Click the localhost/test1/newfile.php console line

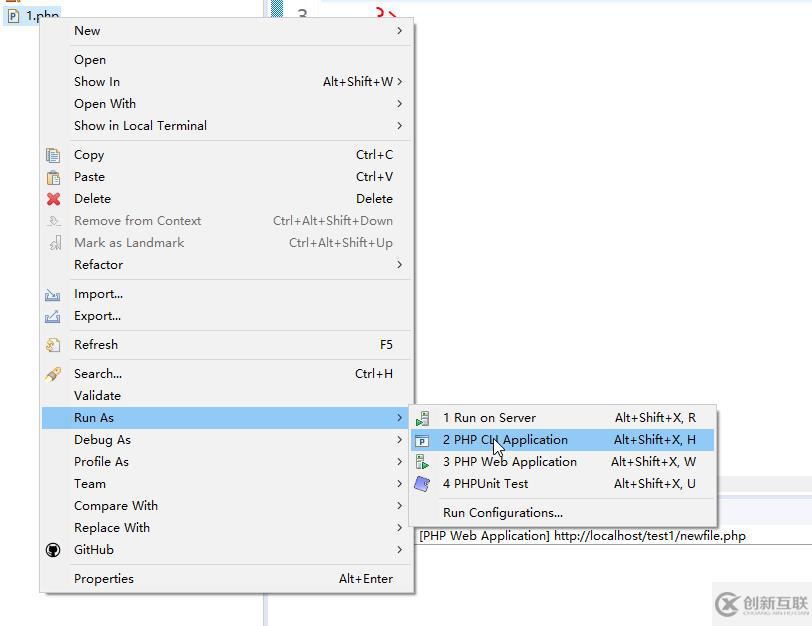[x=583, y=536]
